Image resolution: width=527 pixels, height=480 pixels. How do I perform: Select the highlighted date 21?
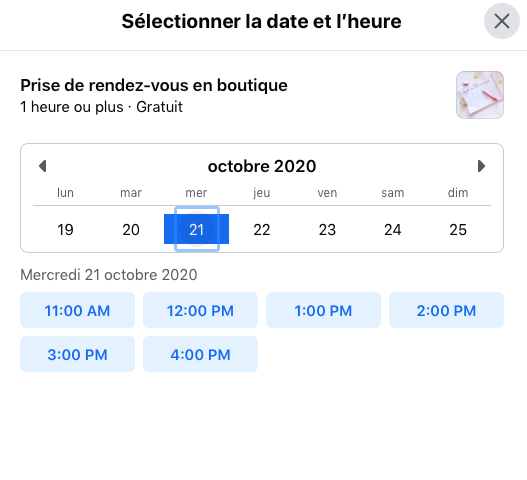(197, 229)
